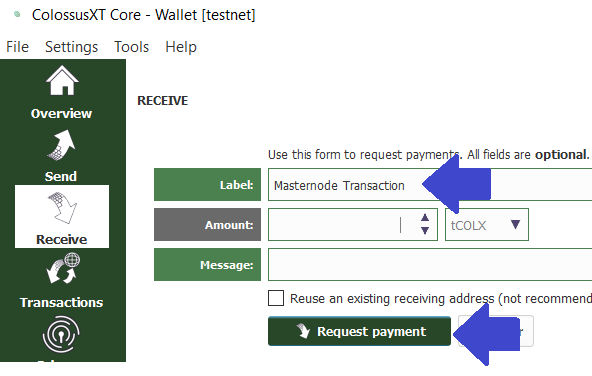
Task: Open the Overview house icon
Action: (x=62, y=80)
